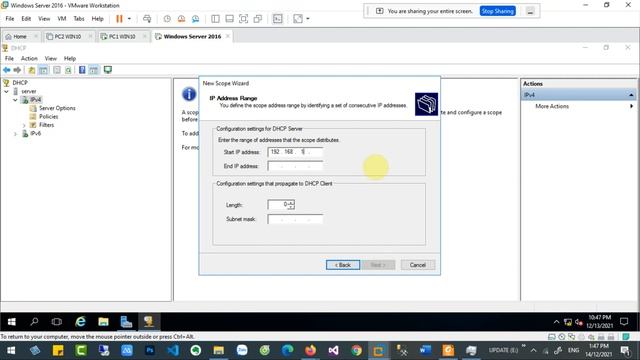Click the stretch guest display icon

(x=298, y=19)
